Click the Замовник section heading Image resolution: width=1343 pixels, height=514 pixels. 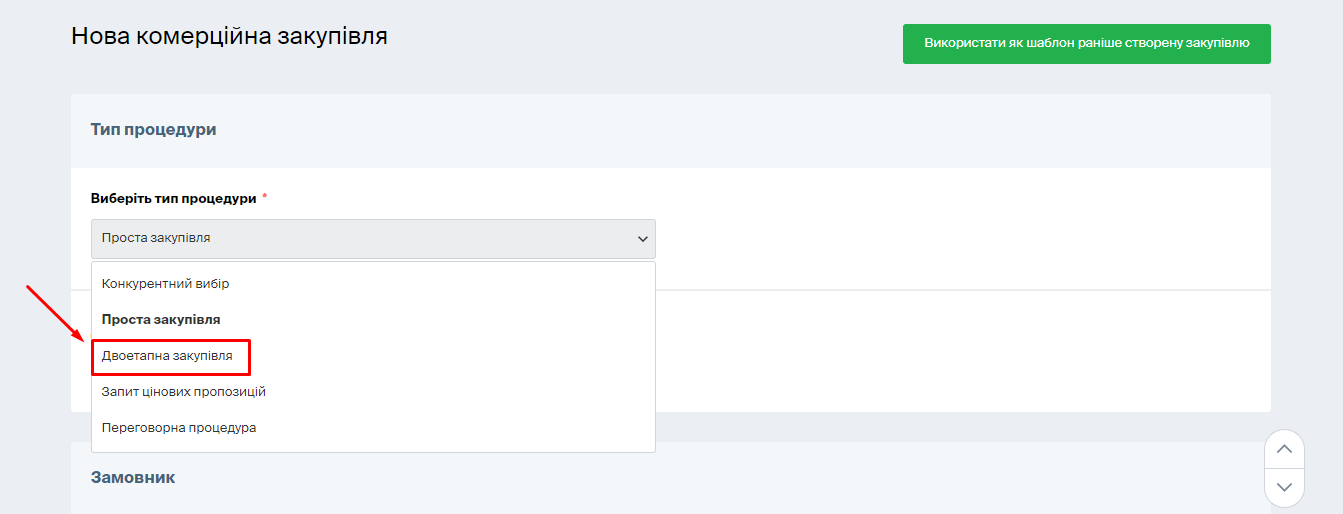point(133,478)
